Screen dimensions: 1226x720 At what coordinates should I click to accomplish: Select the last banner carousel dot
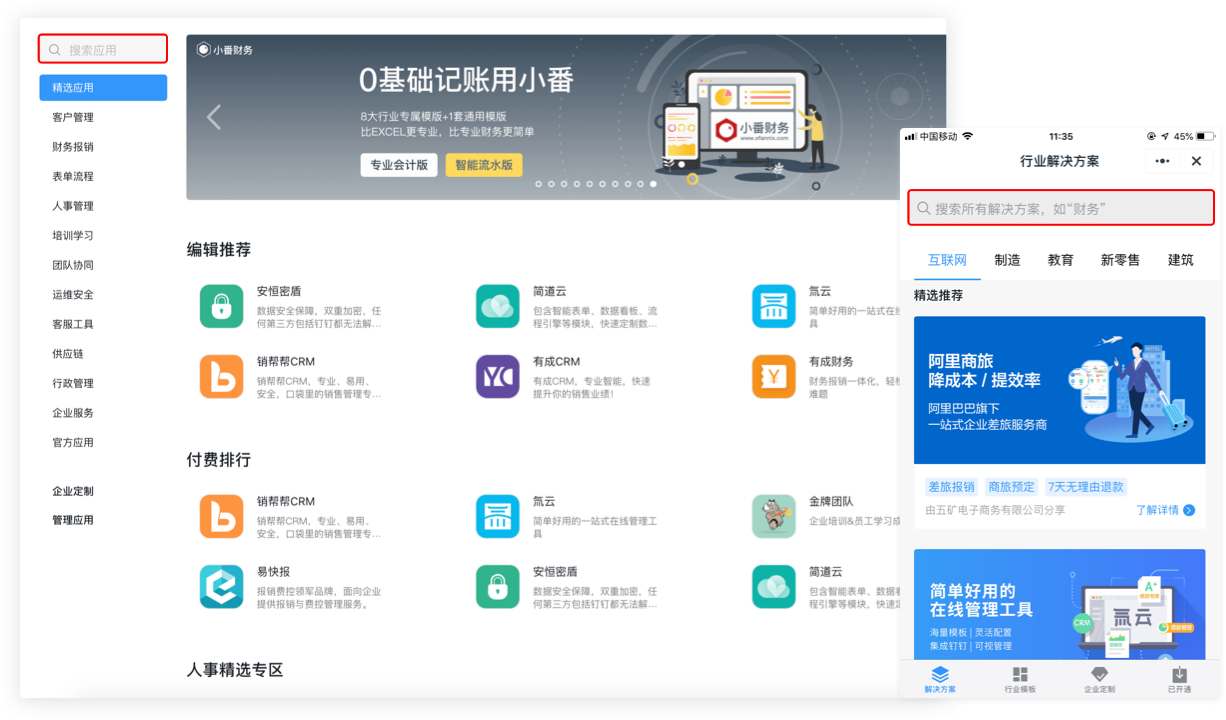point(653,184)
